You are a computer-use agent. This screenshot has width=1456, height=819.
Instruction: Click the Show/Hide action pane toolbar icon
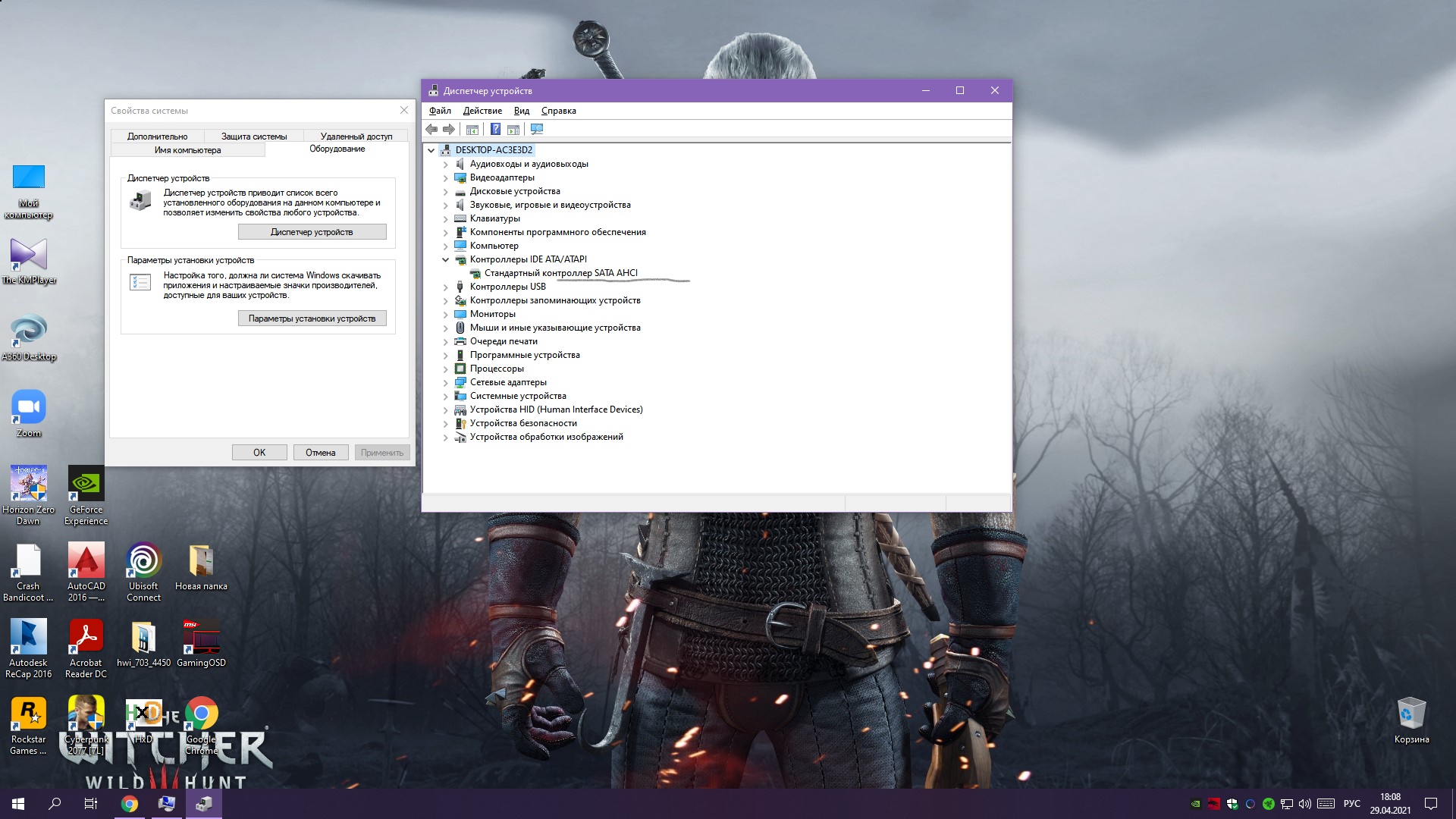[x=513, y=130]
